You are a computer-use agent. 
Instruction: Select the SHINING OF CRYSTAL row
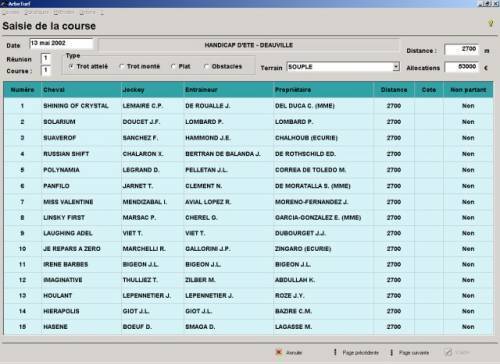(x=248, y=106)
